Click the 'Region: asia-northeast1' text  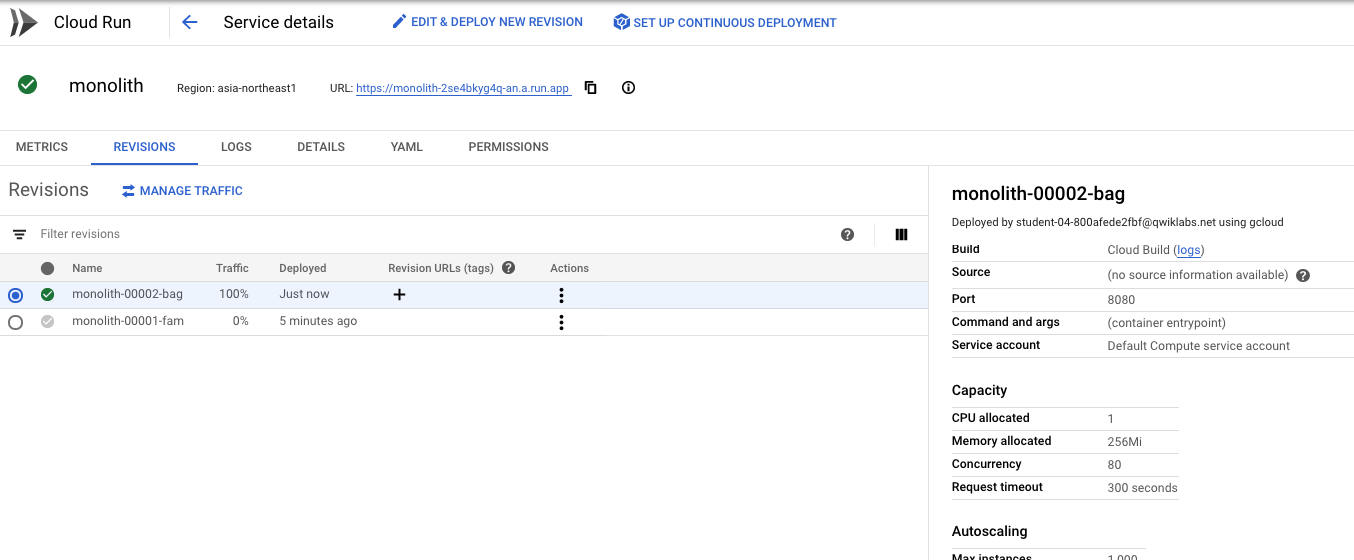click(x=237, y=88)
